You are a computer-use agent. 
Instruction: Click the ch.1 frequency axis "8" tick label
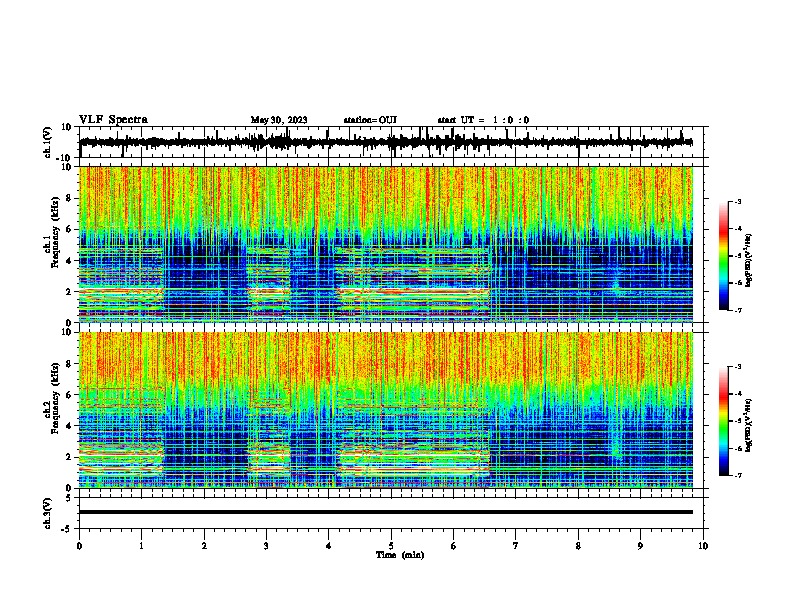tap(69, 198)
